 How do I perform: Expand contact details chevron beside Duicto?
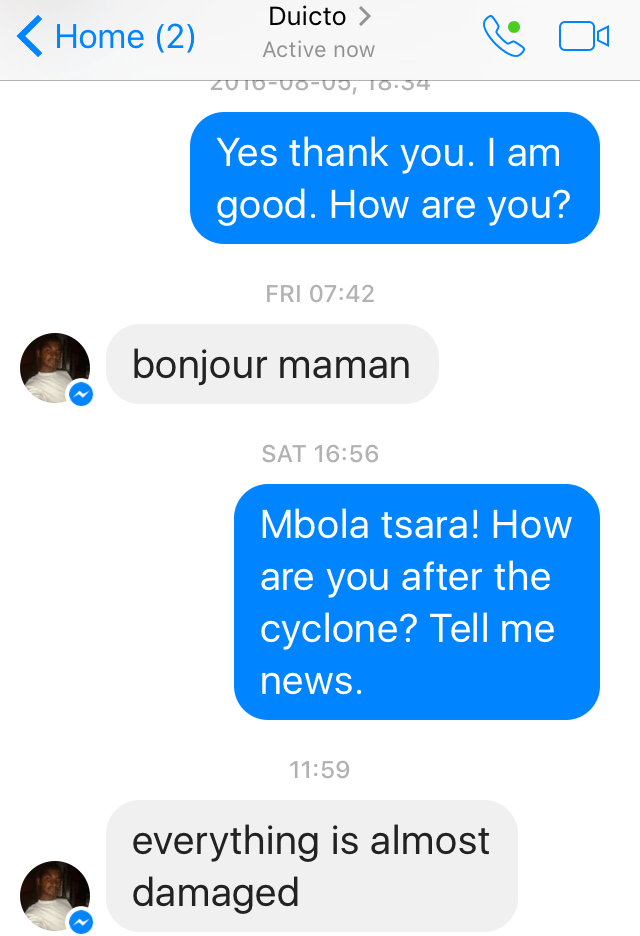365,16
